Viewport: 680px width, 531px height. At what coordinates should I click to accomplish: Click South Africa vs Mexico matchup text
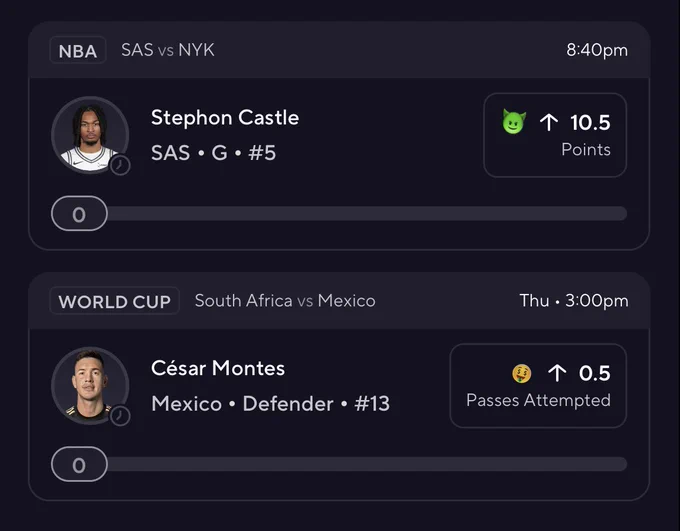tap(285, 301)
